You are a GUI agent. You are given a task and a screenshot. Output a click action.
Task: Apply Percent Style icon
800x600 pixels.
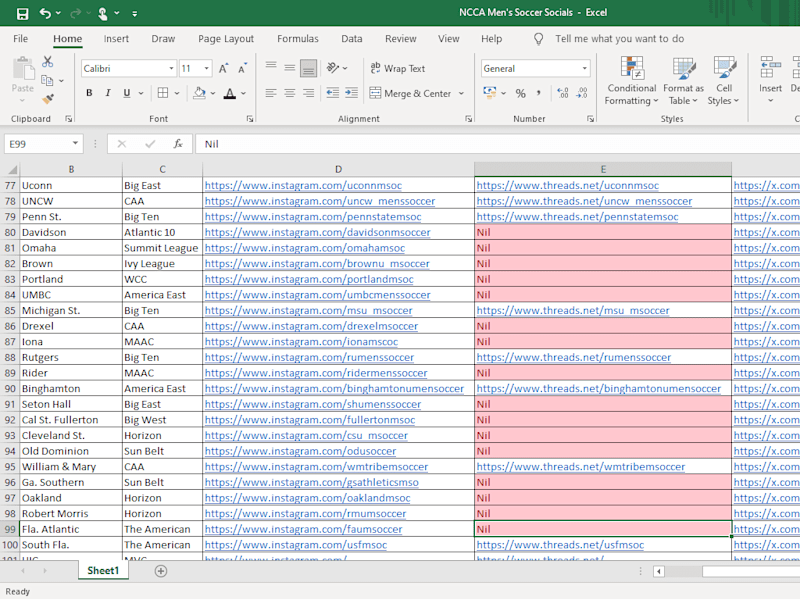[520, 93]
